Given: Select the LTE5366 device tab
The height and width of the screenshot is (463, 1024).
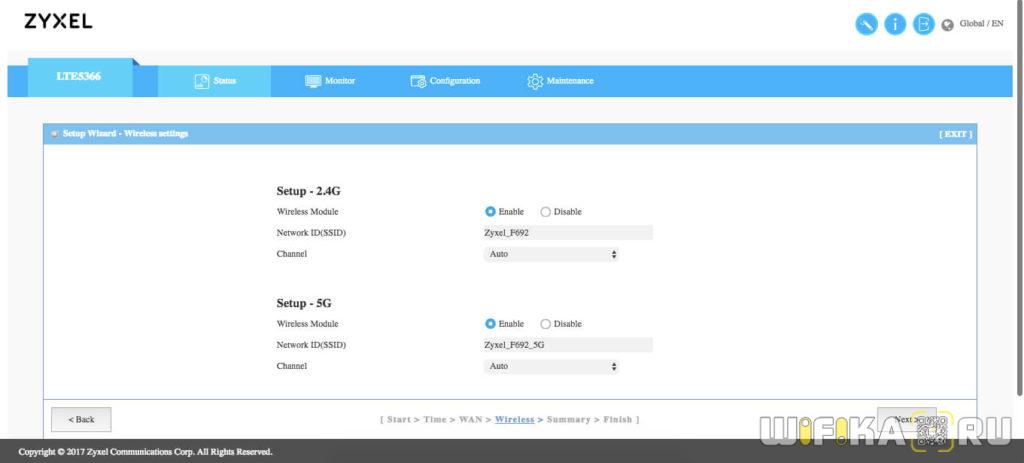Looking at the screenshot, I should (x=78, y=77).
